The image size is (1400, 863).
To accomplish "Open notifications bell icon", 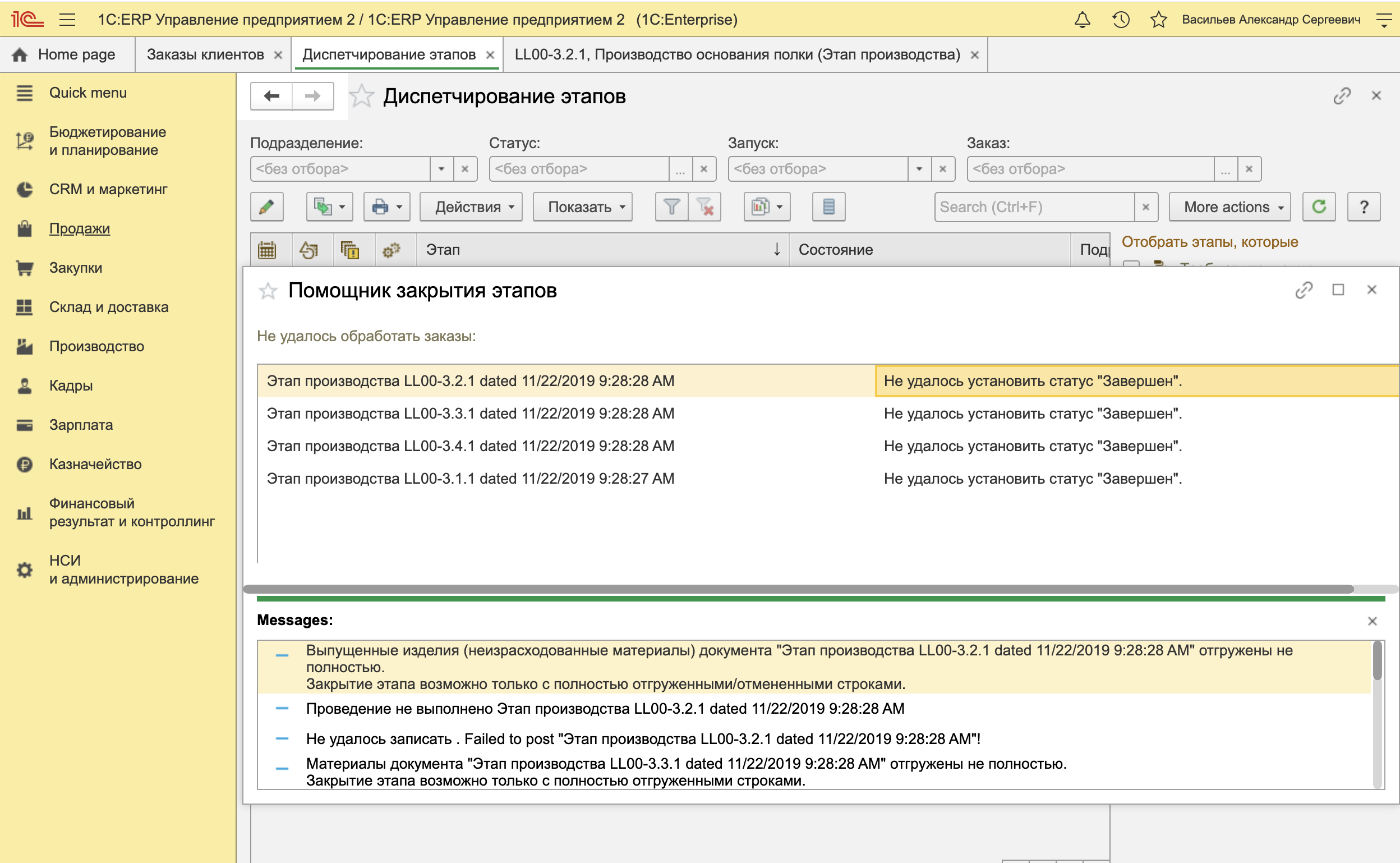I will (1082, 20).
